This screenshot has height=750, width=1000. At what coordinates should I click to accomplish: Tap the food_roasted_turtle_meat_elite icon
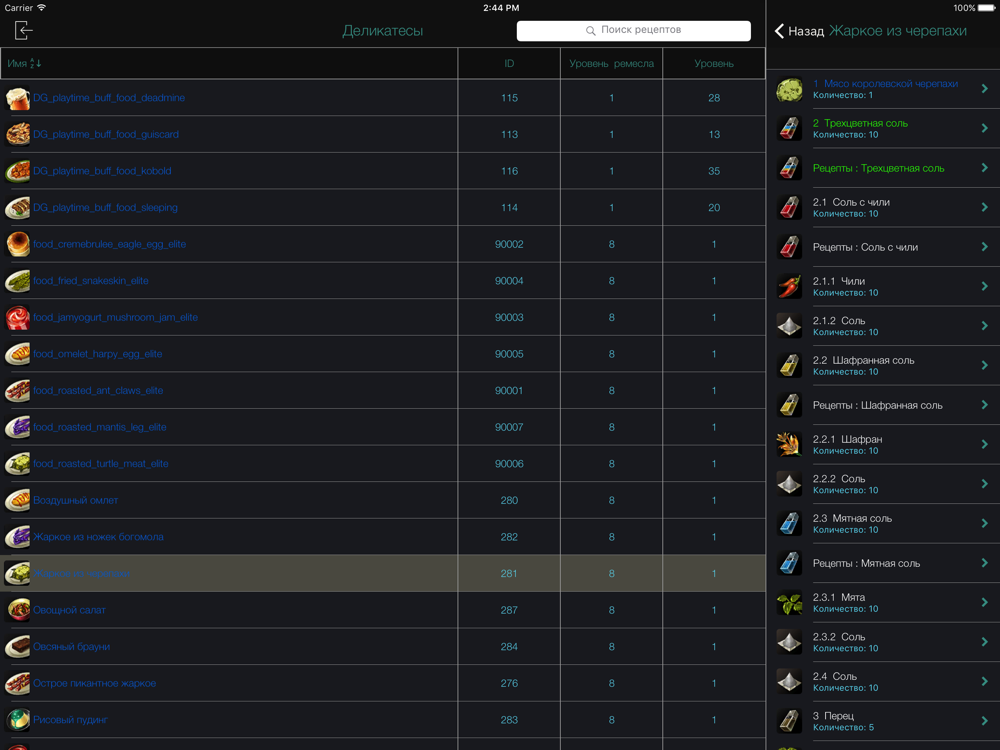click(18, 464)
